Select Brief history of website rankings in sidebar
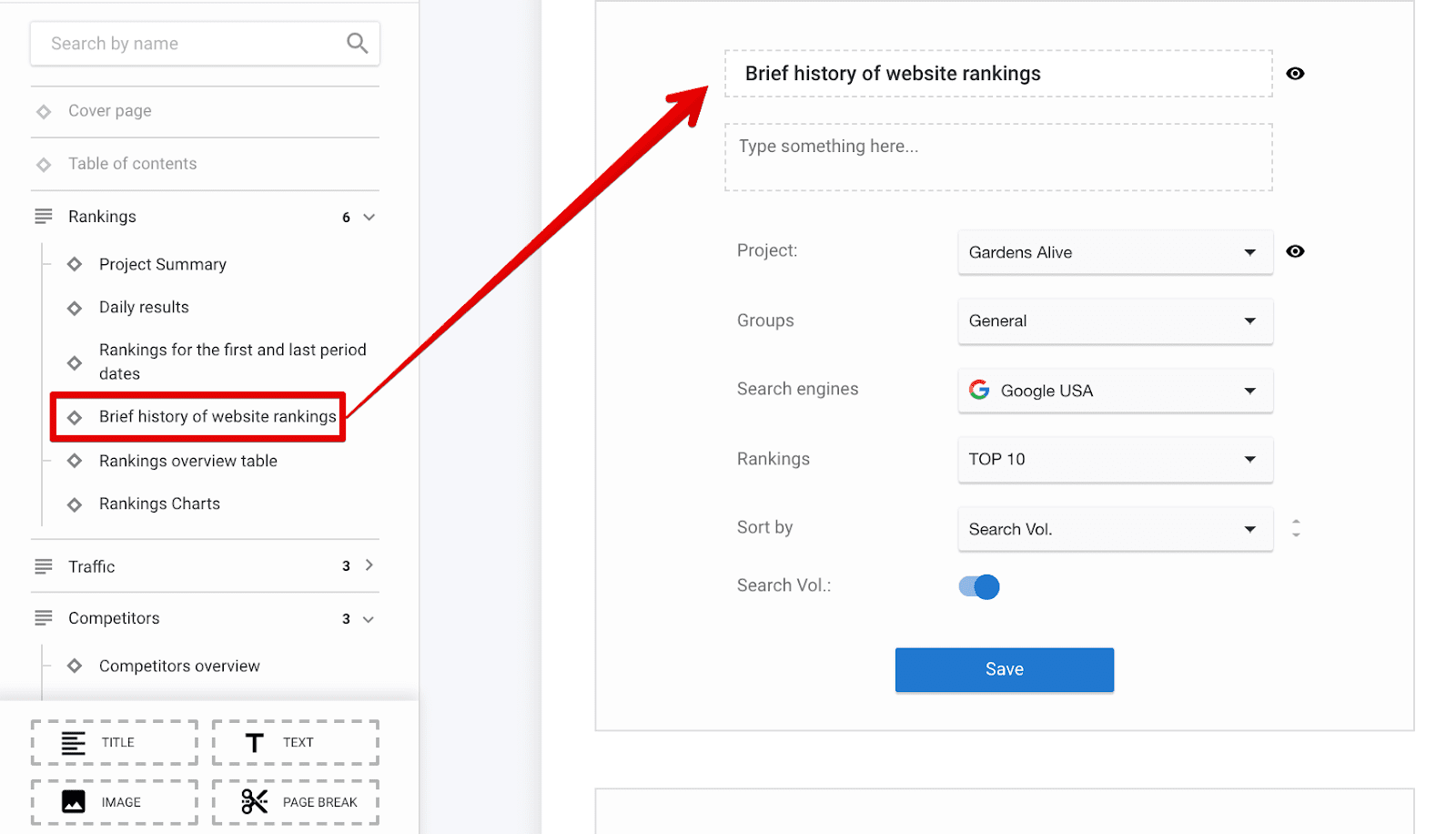The image size is (1456, 834). click(217, 417)
